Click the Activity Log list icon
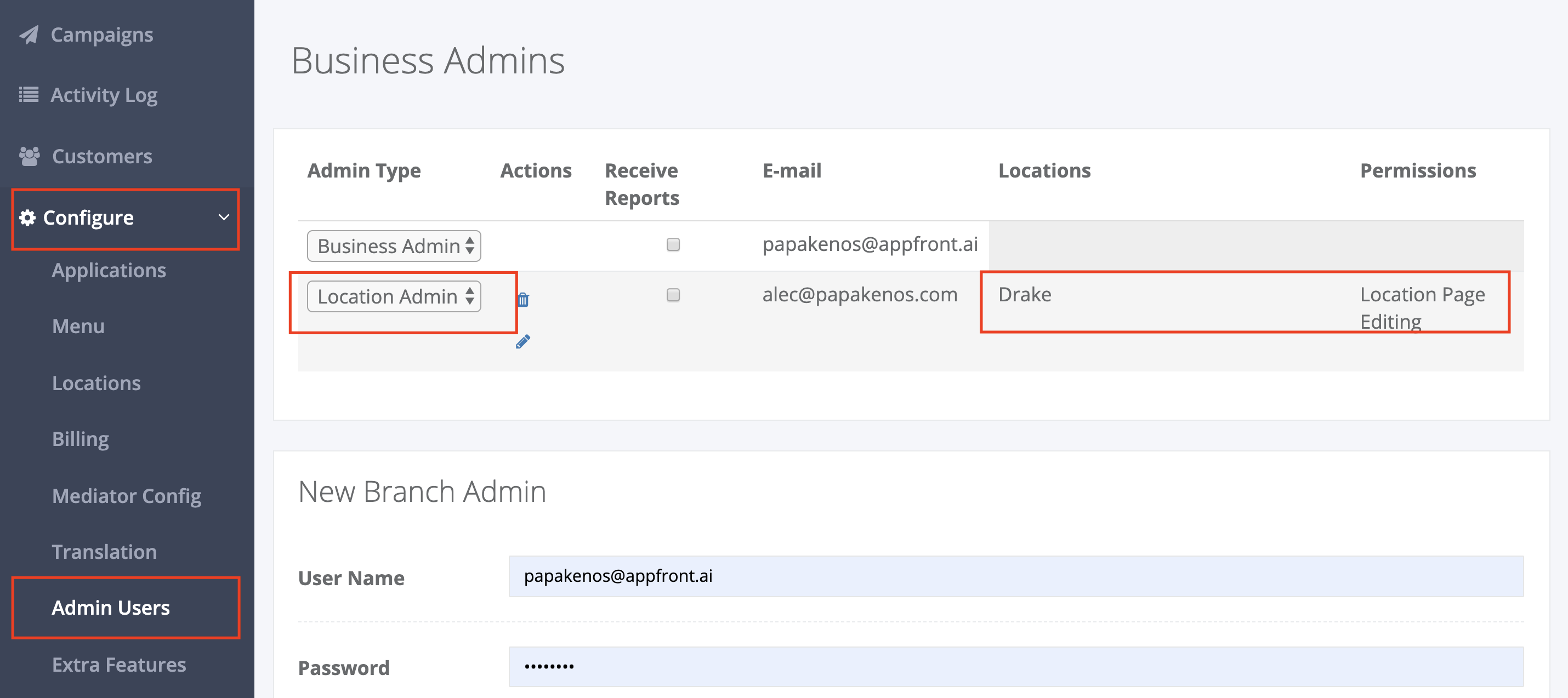The image size is (1568, 698). point(29,95)
